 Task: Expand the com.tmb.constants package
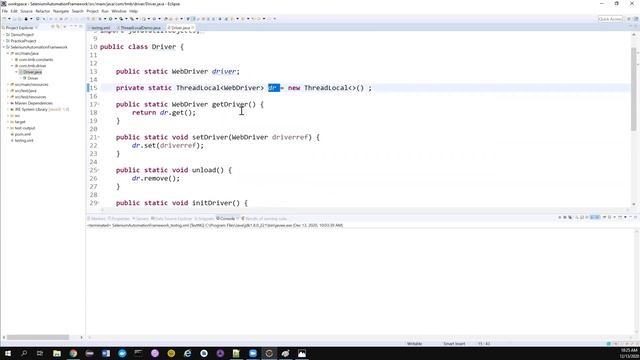coord(12,60)
